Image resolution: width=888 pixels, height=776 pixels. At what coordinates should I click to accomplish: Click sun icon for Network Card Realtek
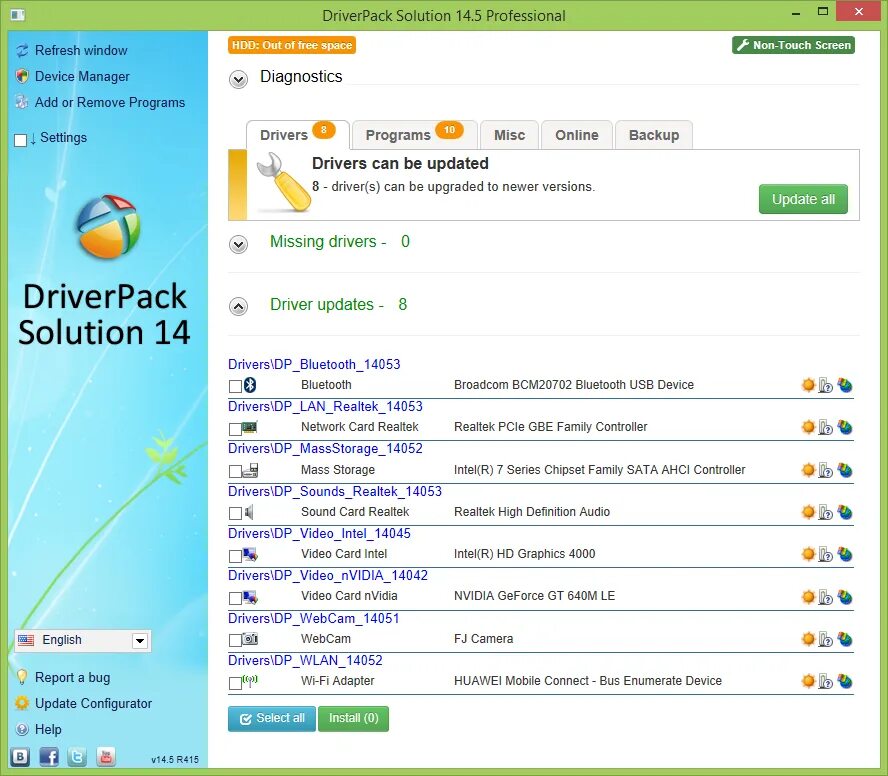pyautogui.click(x=808, y=427)
